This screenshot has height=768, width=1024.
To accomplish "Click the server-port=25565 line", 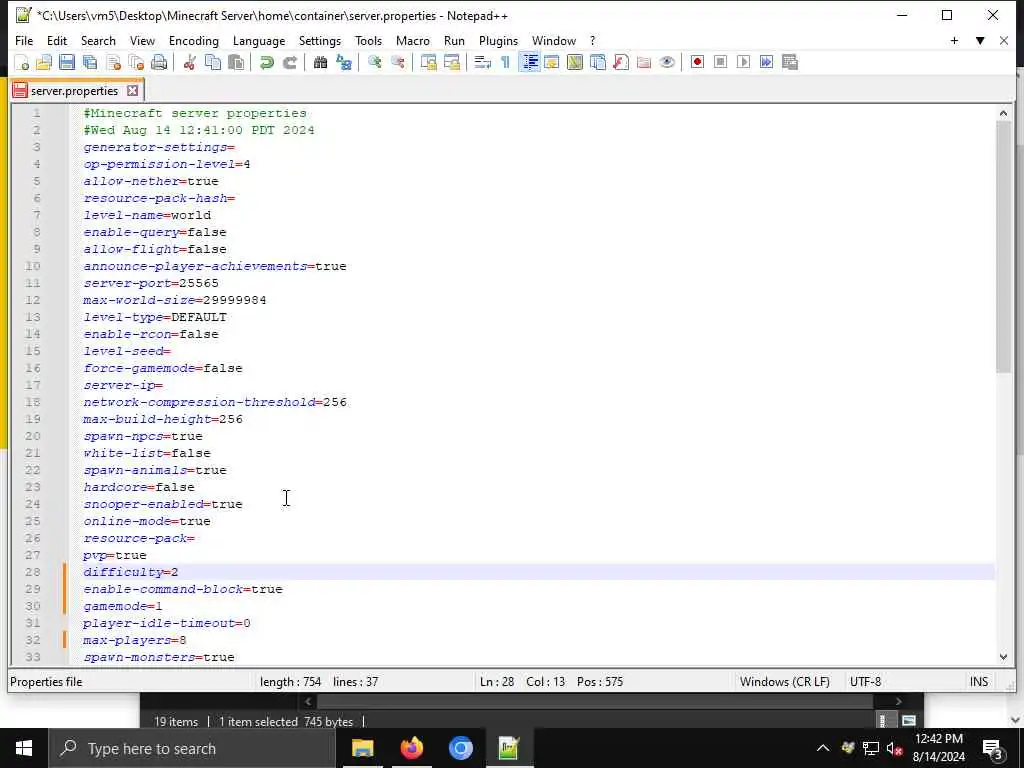I will (151, 283).
